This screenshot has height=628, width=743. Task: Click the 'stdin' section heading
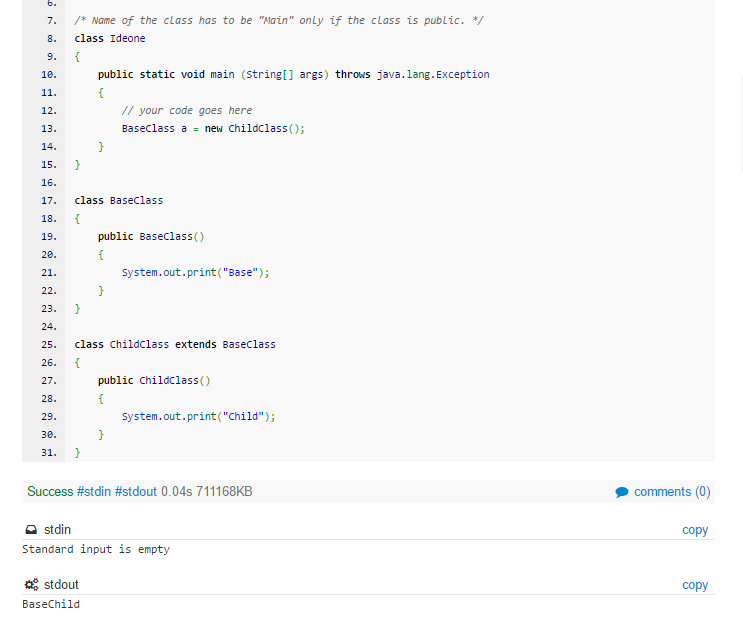57,529
